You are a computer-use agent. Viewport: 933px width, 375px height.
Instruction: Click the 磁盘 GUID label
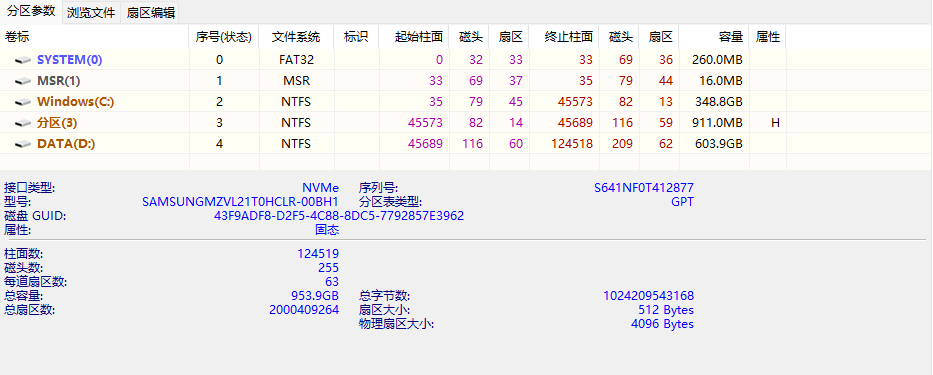[35, 215]
